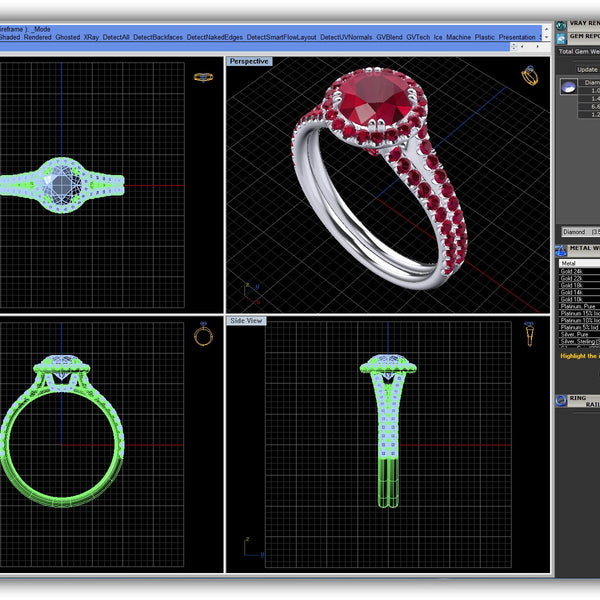
Task: Switch display mode to Rendered
Action: click(37, 37)
